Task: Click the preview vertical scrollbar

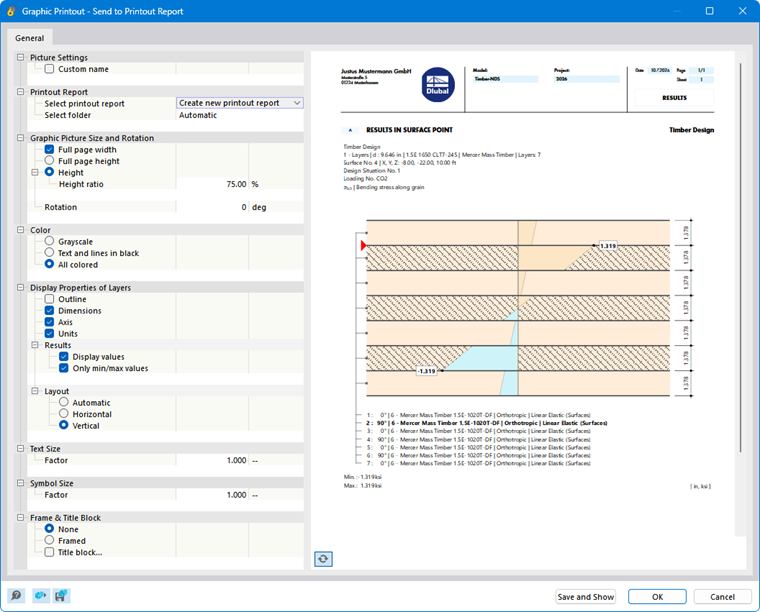Action: coord(740,257)
